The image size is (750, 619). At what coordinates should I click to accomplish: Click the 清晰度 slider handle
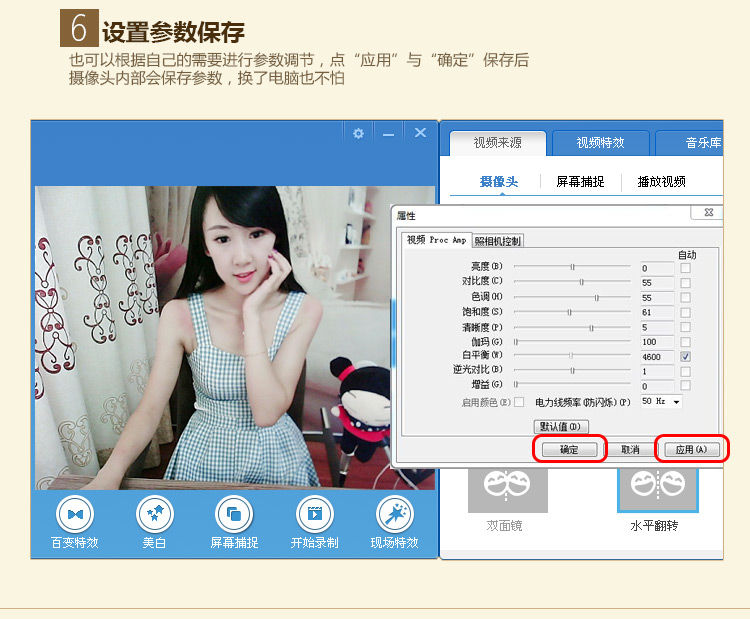pos(591,328)
